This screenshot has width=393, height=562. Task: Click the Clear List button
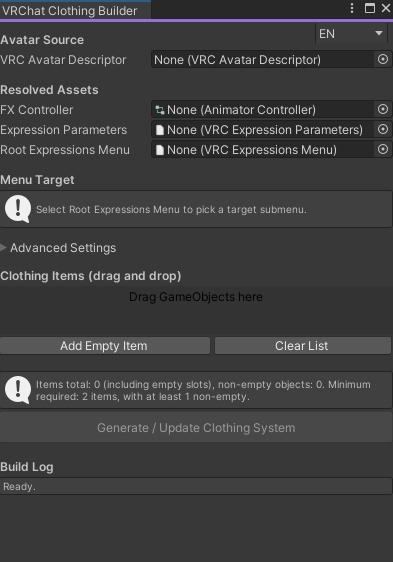pyautogui.click(x=303, y=346)
